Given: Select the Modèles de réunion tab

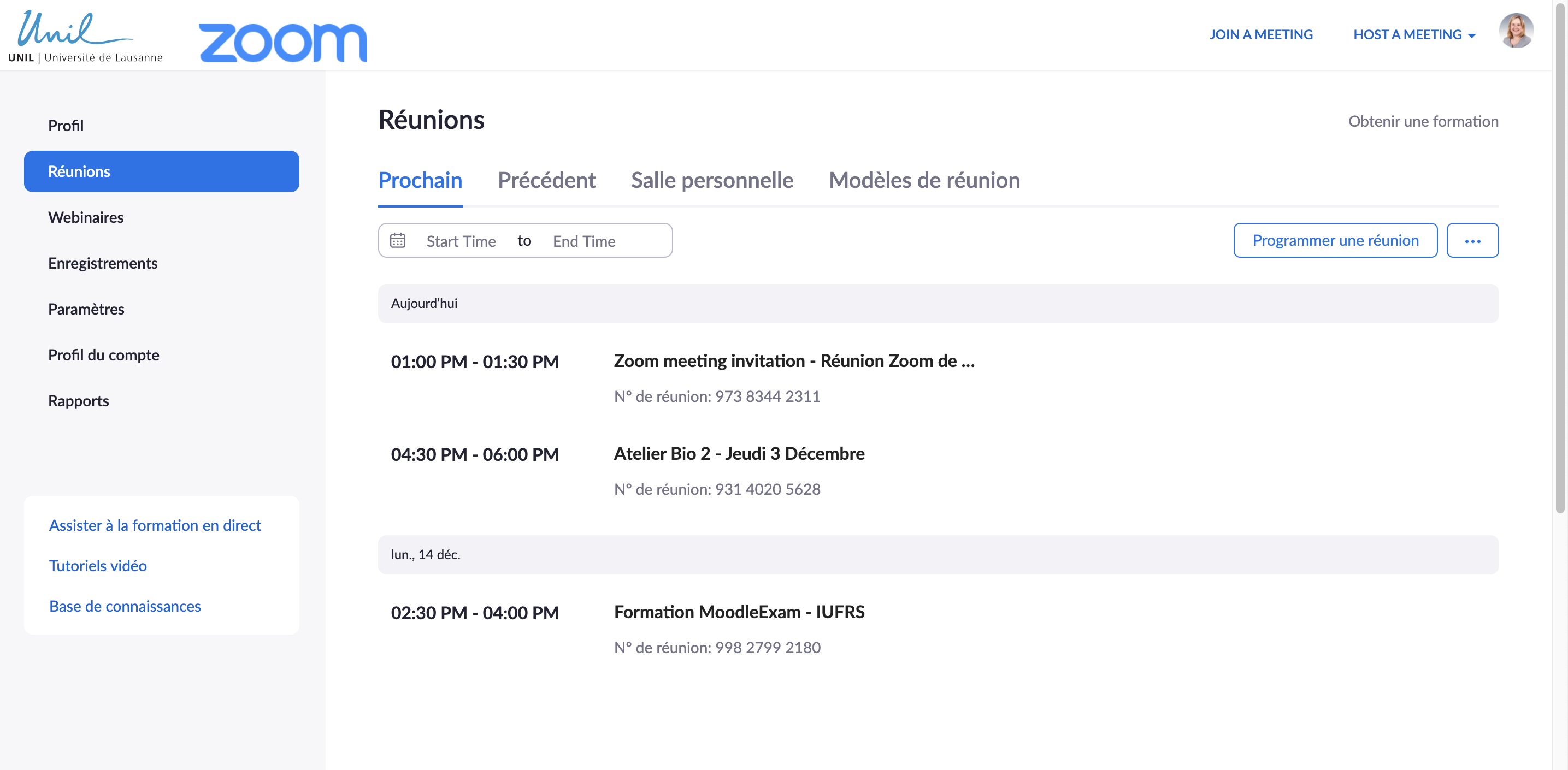Looking at the screenshot, I should (x=923, y=181).
